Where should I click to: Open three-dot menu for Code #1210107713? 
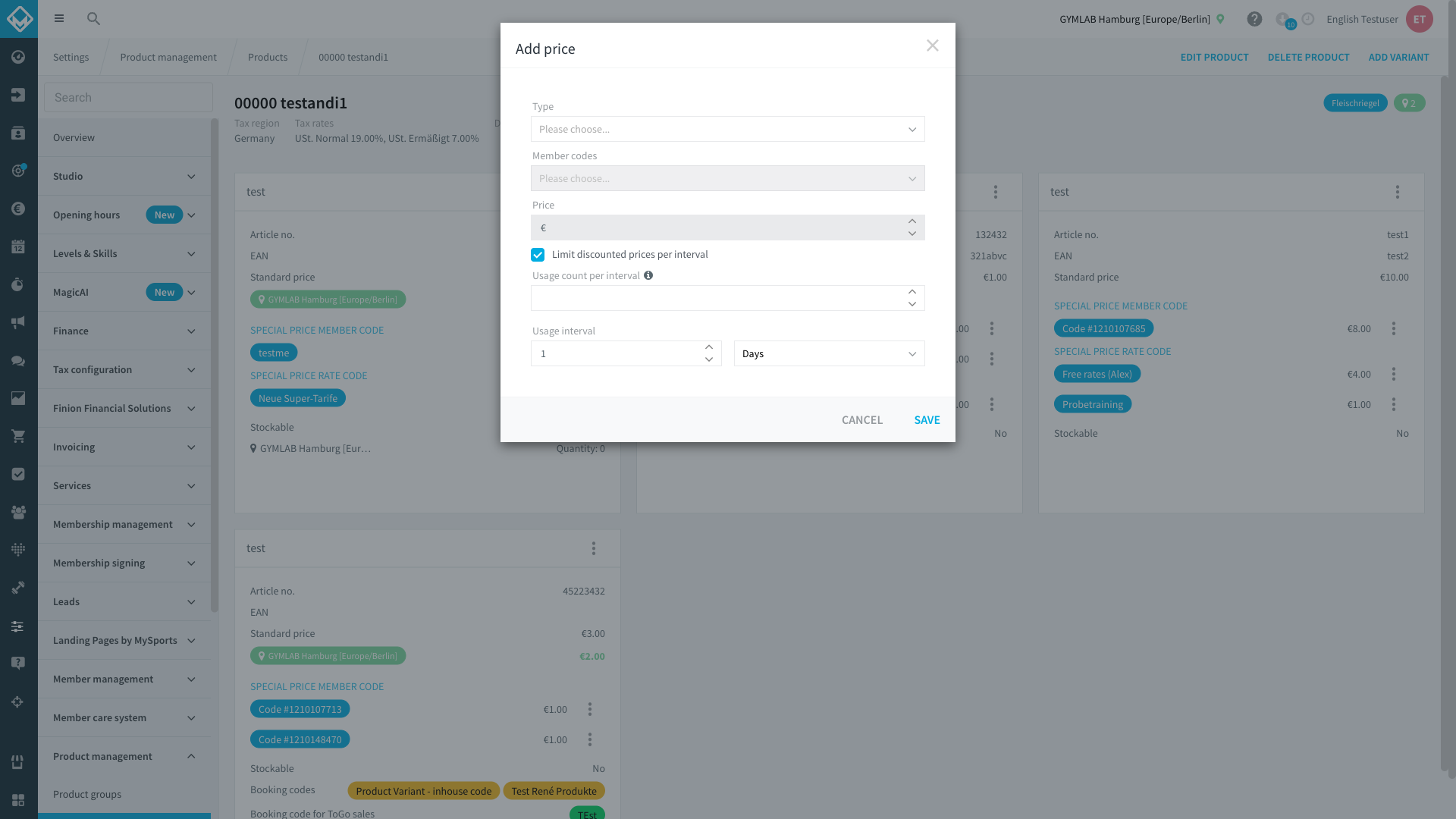pos(589,709)
